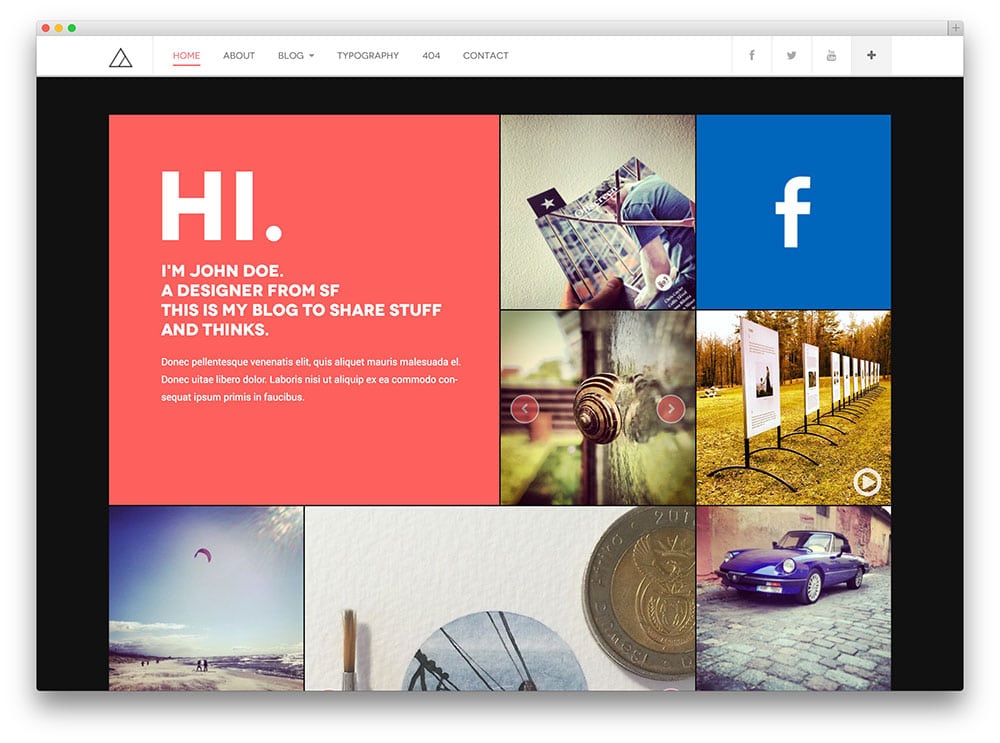The width and height of the screenshot is (1000, 743).
Task: Add new browser tab with plus
Action: 955,27
